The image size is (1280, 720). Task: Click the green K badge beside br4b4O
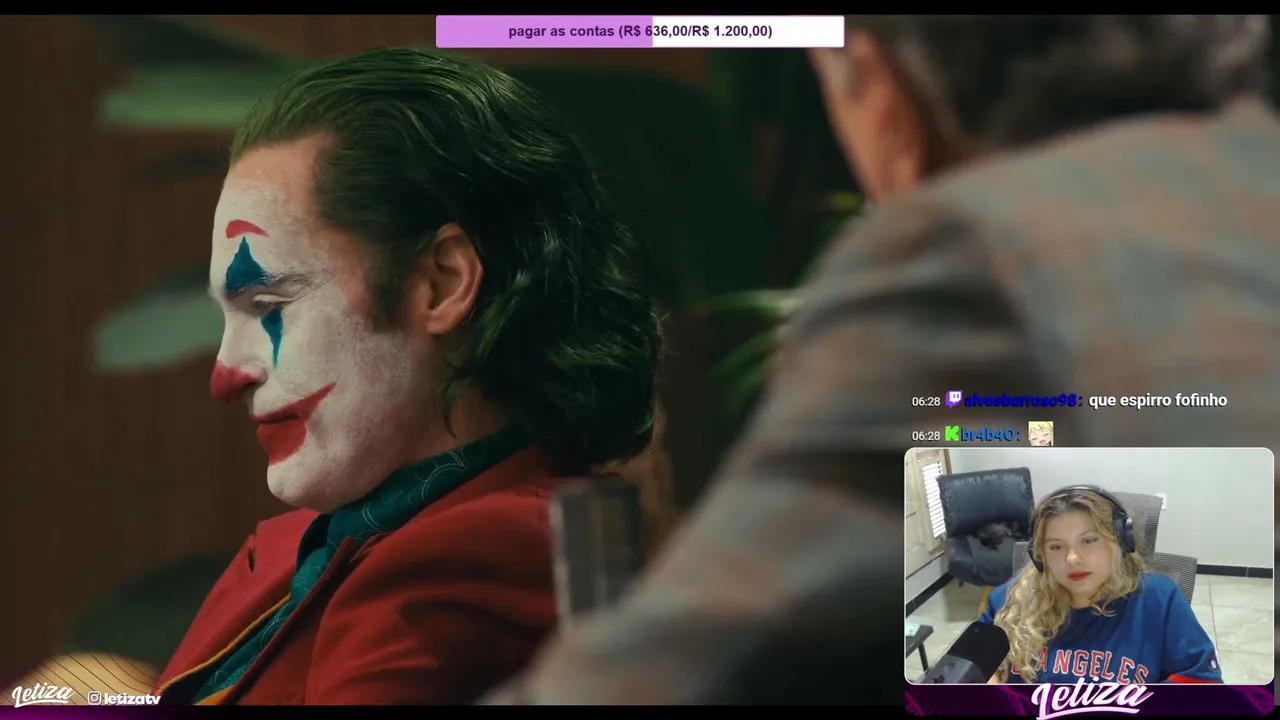(x=952, y=434)
